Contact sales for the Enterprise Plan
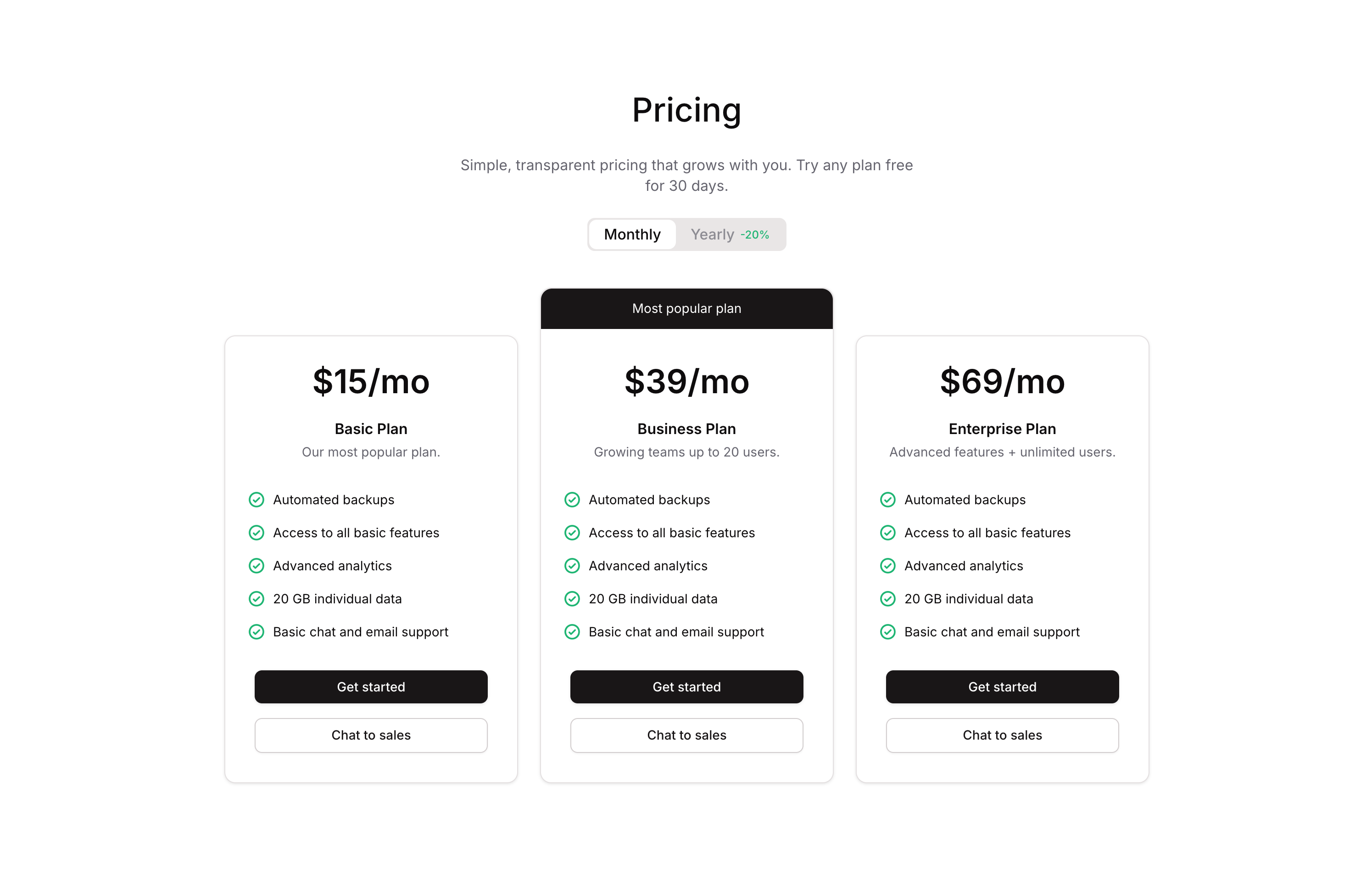The height and width of the screenshot is (869, 1372). 1002,735
